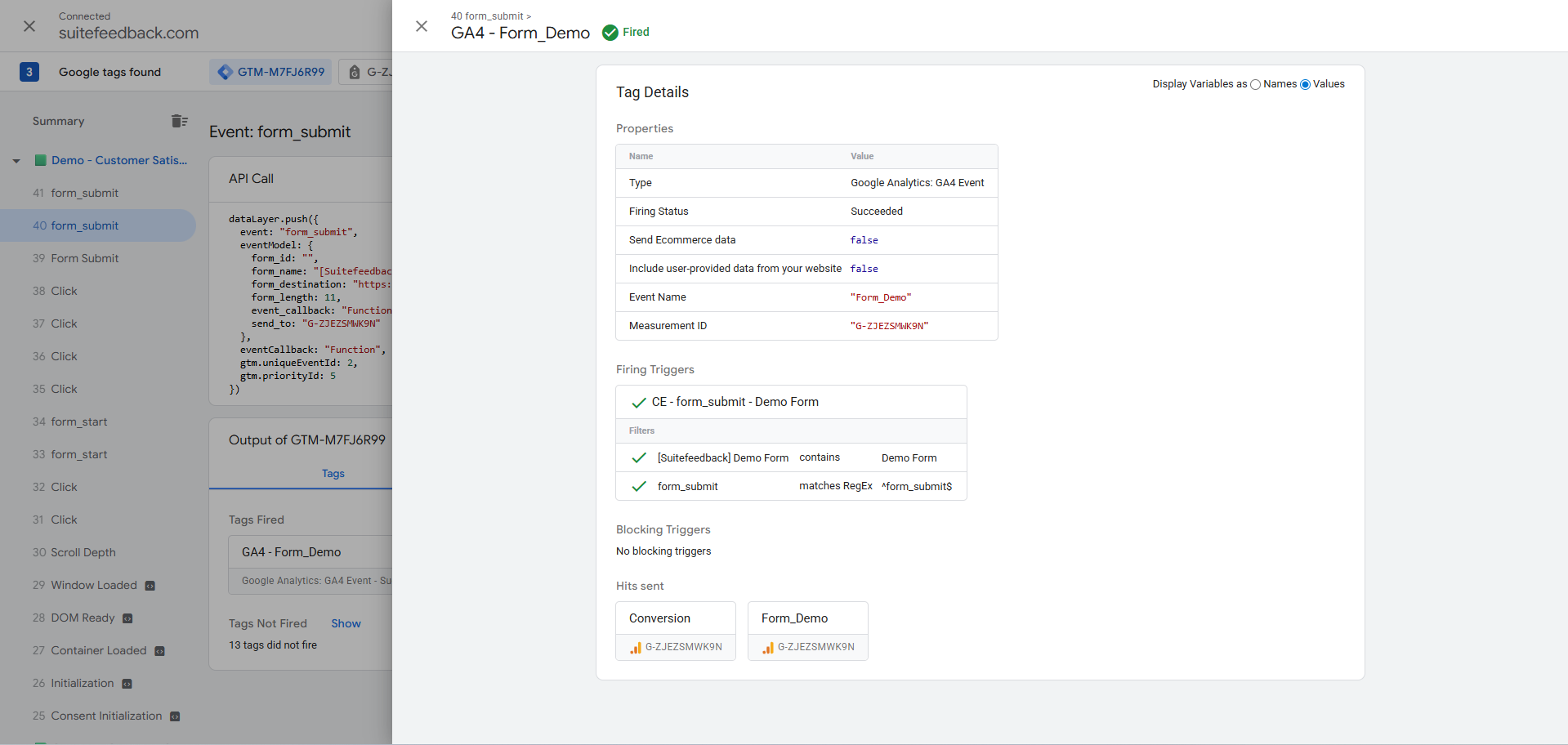Viewport: 1568px width, 745px height.
Task: Open the Conversion hit sent card
Action: tap(675, 618)
